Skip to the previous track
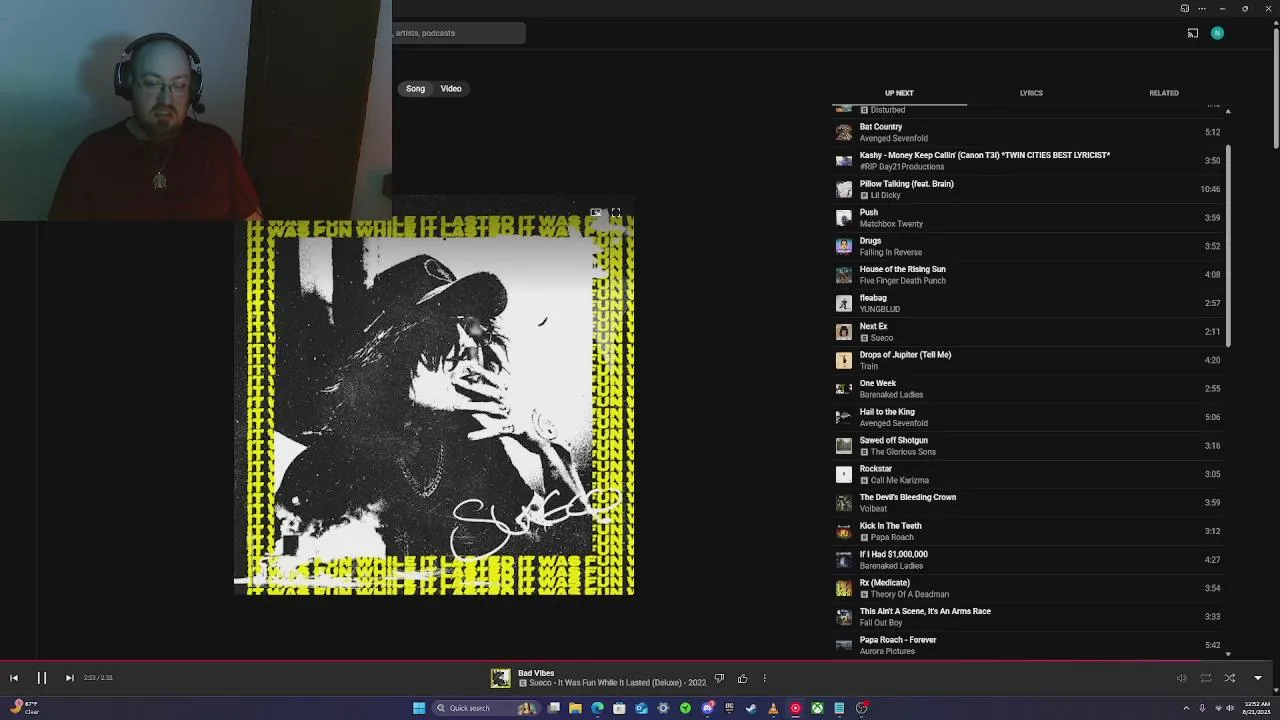The width and height of the screenshot is (1280, 720). tap(14, 678)
